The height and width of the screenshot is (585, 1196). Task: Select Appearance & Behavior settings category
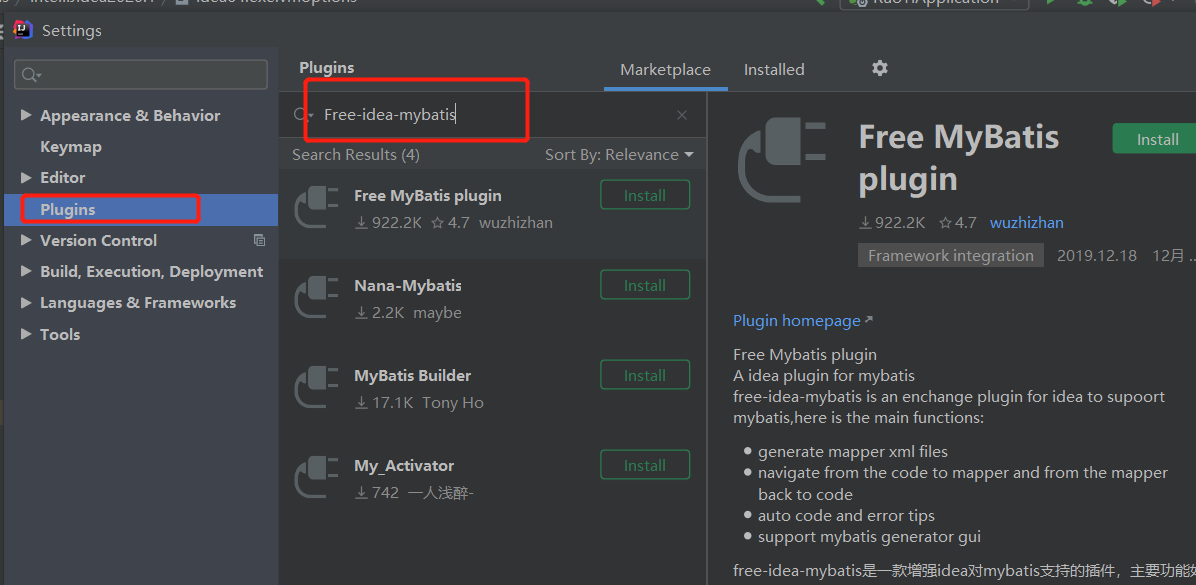130,115
